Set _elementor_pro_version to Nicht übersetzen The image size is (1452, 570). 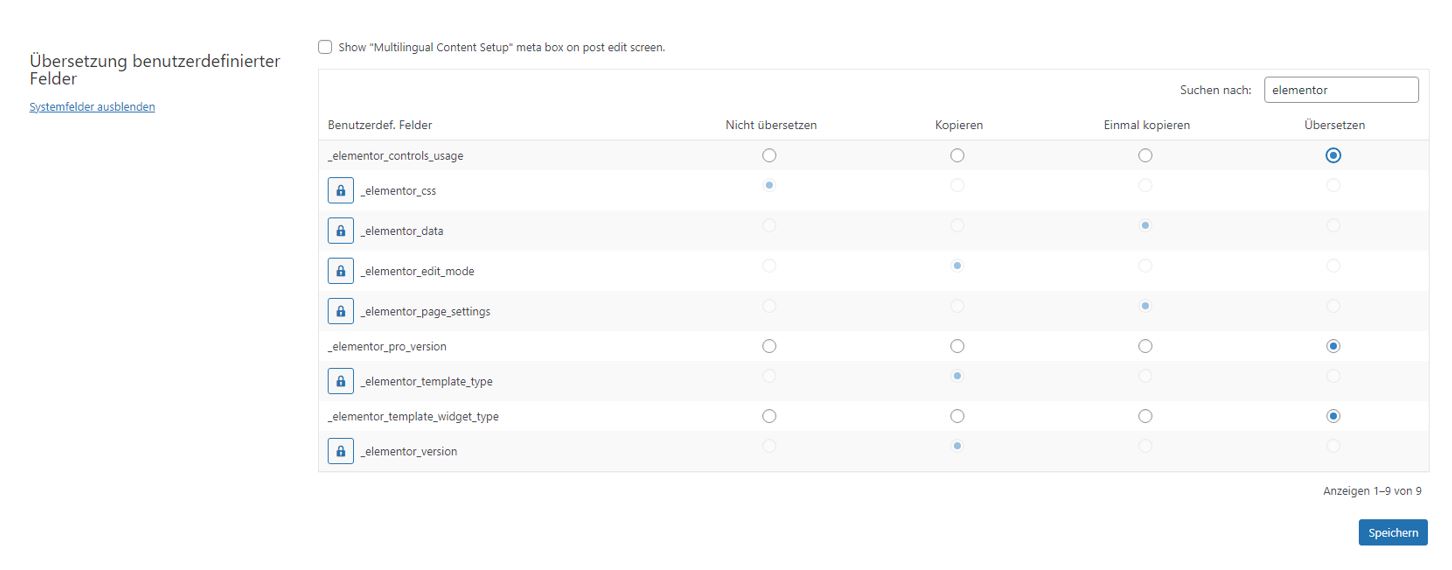[769, 346]
